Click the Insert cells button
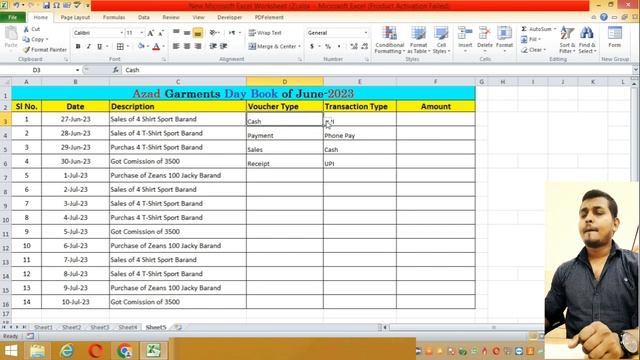The image size is (640, 360). [465, 39]
